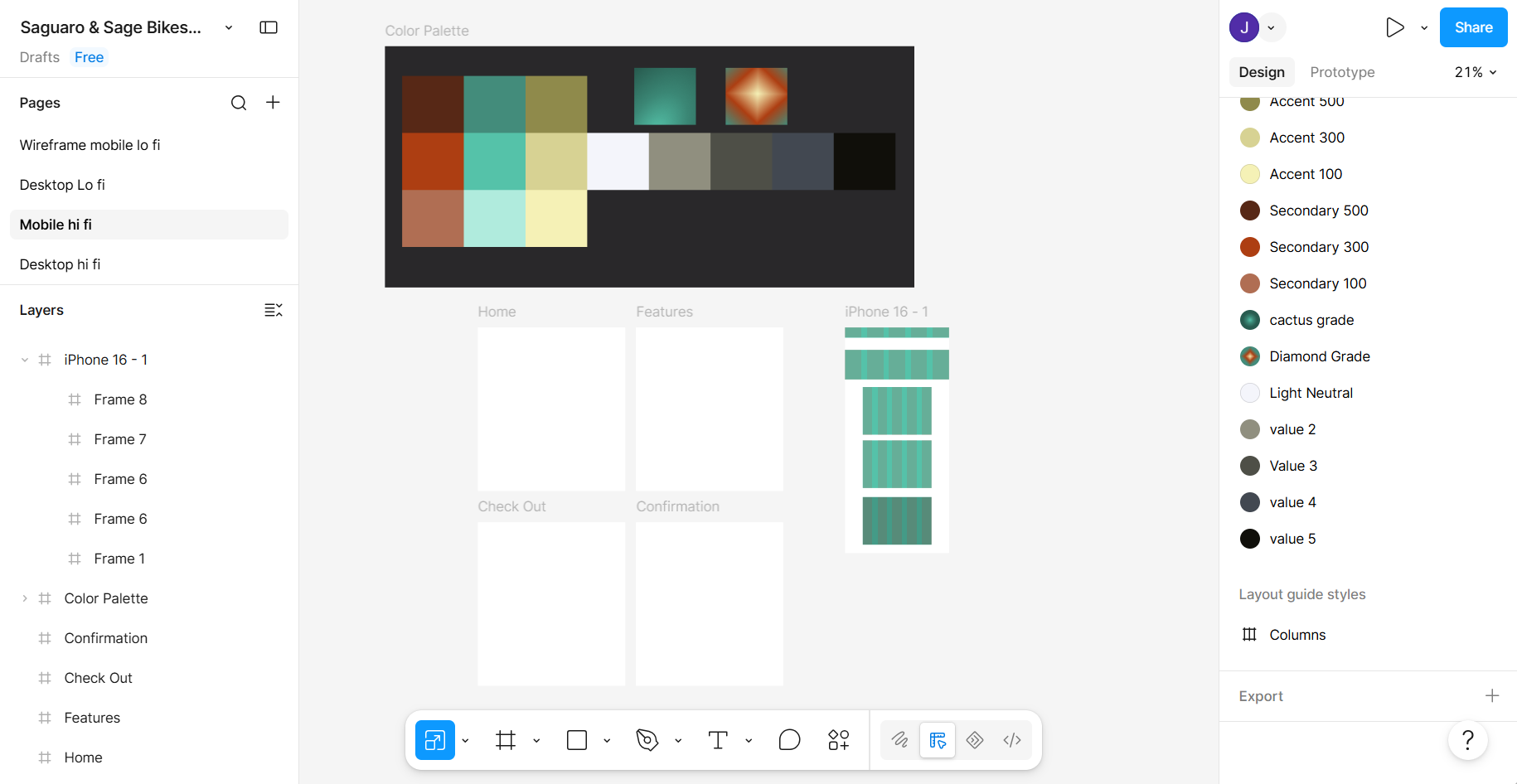The height and width of the screenshot is (784, 1517).
Task: Select the Rectangle shape tool
Action: (577, 740)
